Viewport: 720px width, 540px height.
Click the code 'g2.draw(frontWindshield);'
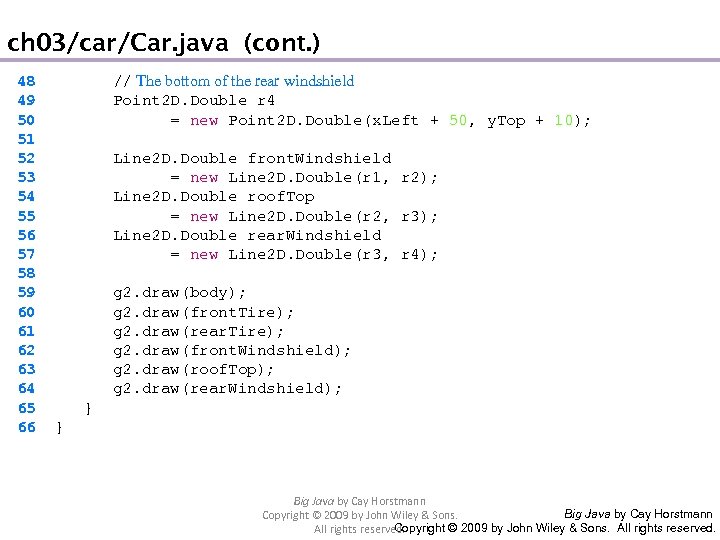232,351
